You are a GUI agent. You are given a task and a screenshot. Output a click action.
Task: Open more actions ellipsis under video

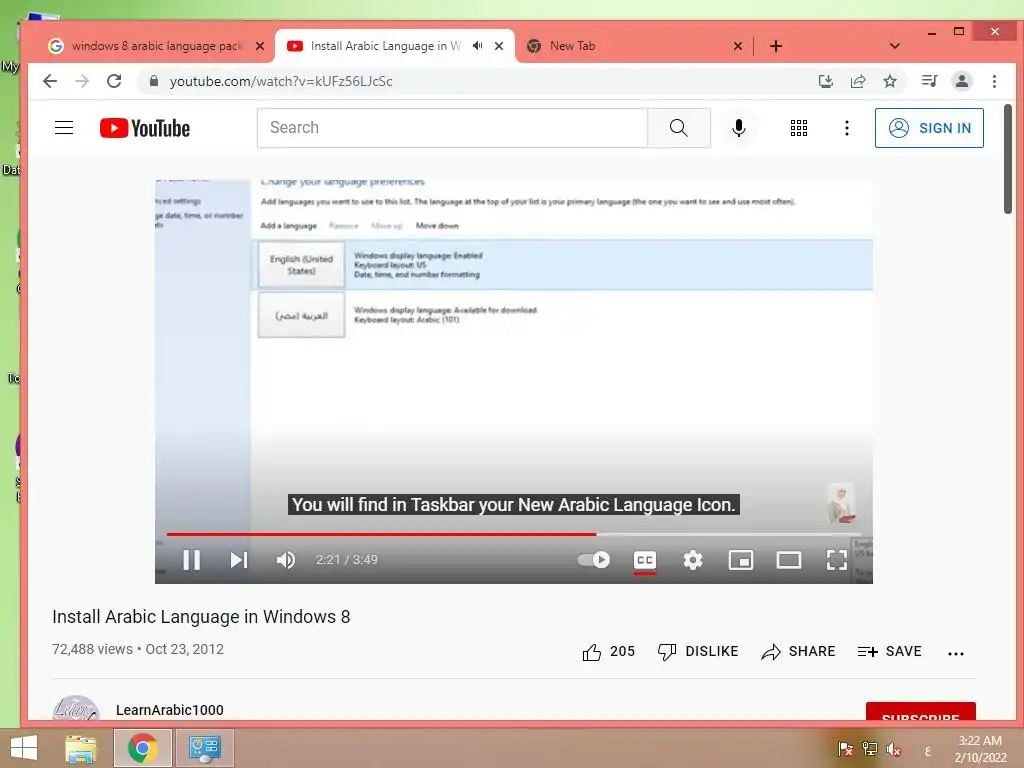955,653
